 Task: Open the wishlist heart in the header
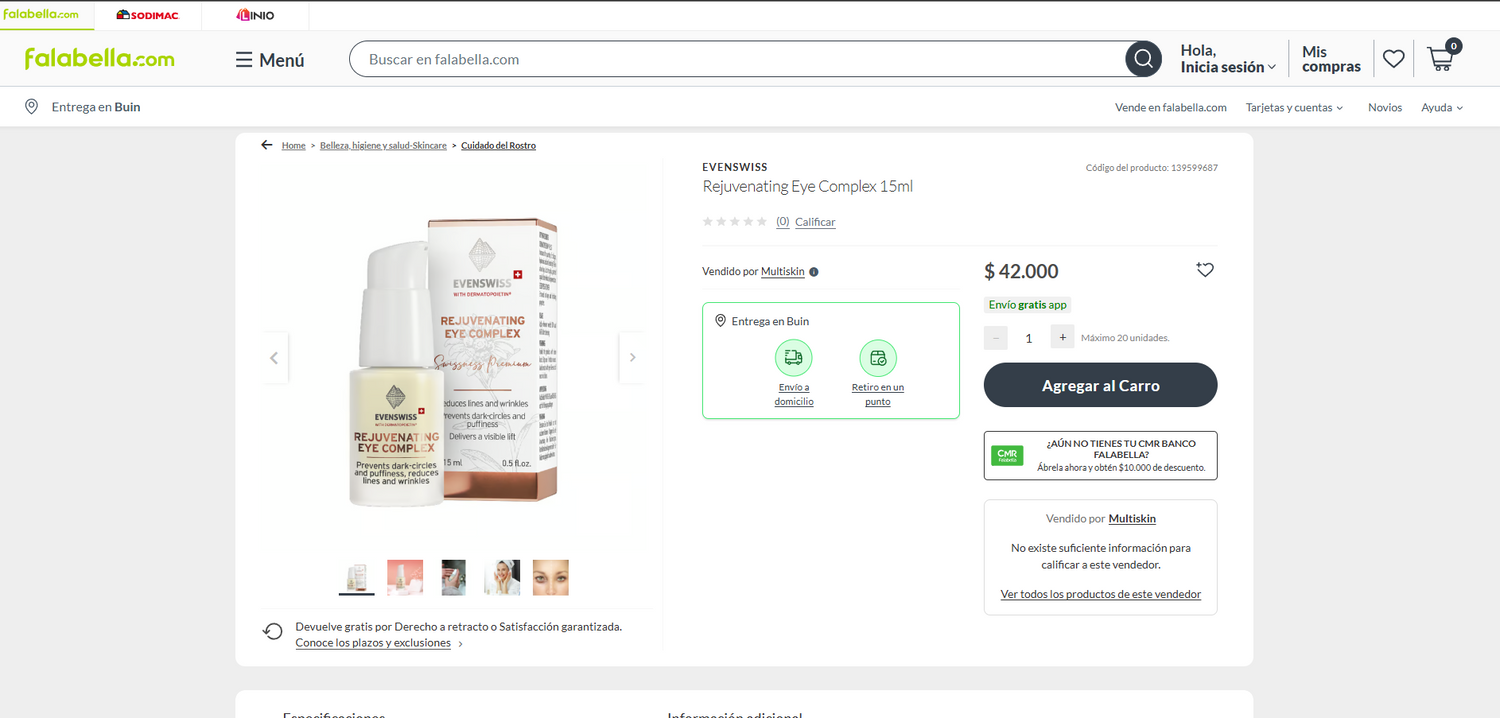(x=1394, y=59)
